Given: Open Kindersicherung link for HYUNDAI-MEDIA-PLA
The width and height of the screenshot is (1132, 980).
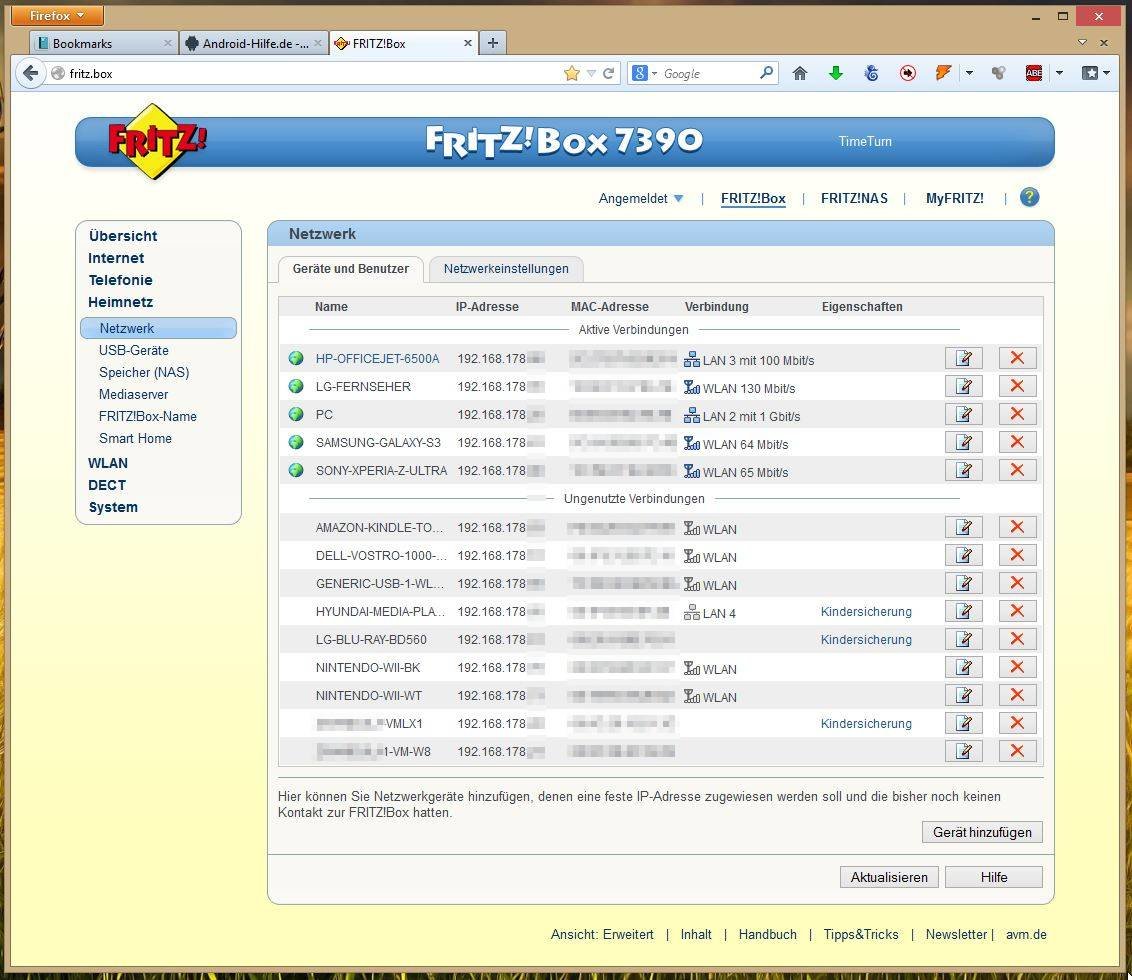Looking at the screenshot, I should click(x=866, y=612).
